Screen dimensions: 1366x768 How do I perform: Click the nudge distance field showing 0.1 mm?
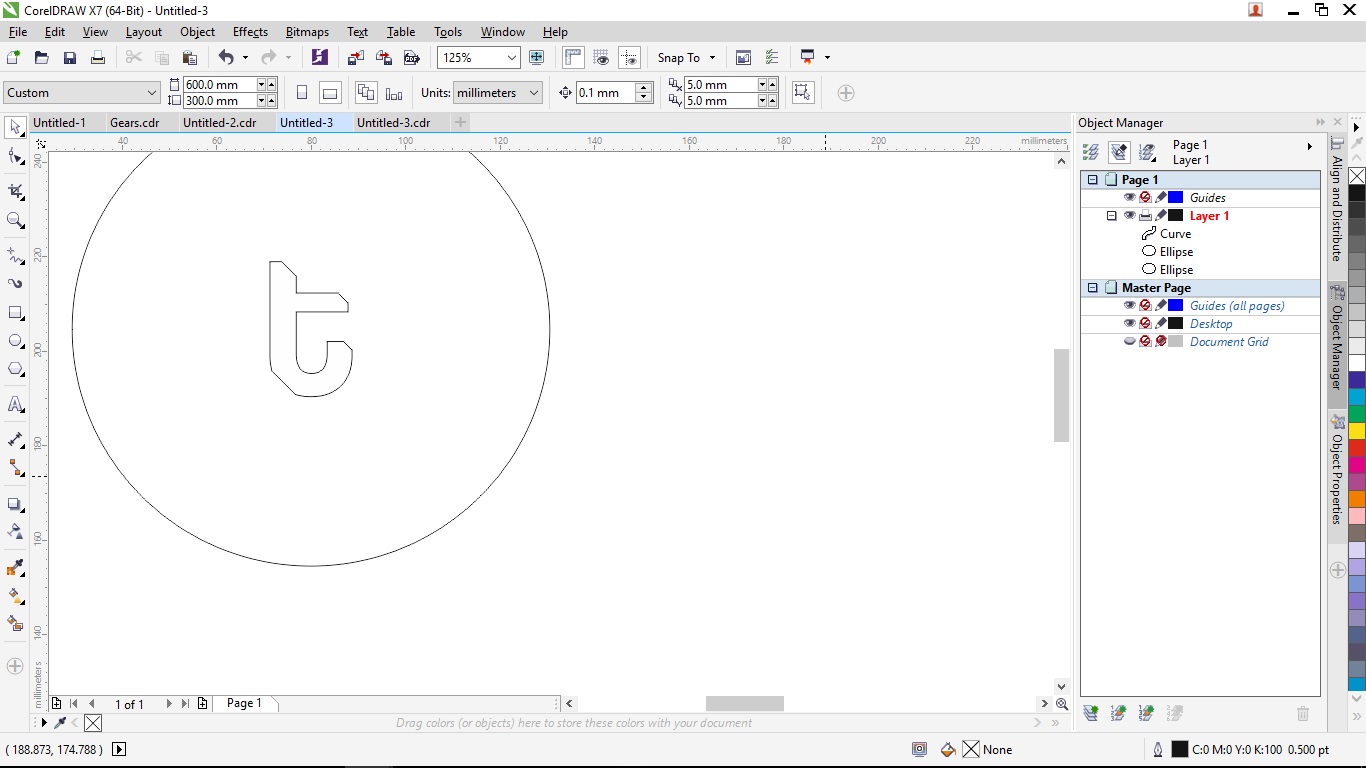coord(606,93)
